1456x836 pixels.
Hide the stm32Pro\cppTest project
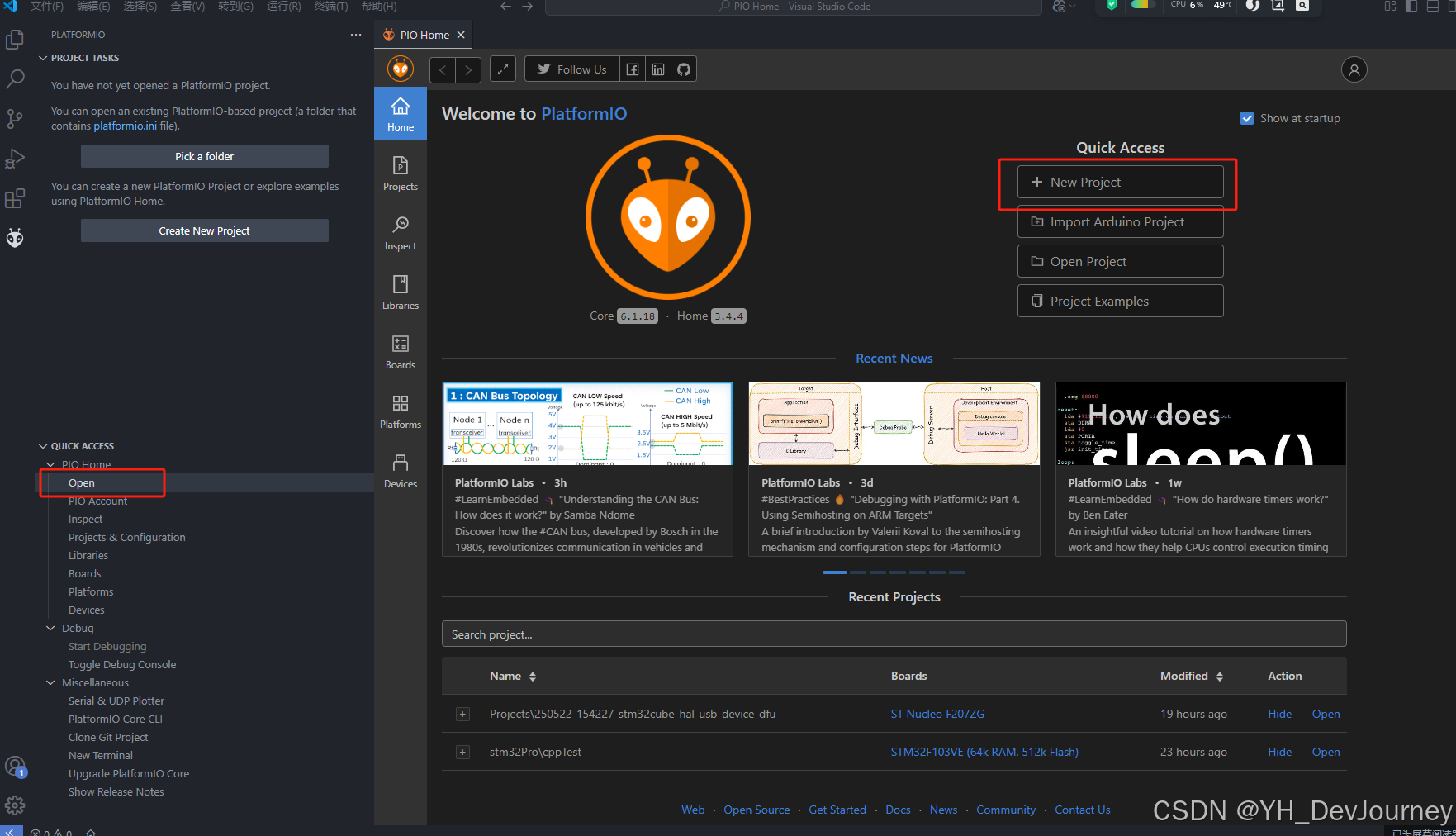click(1279, 752)
